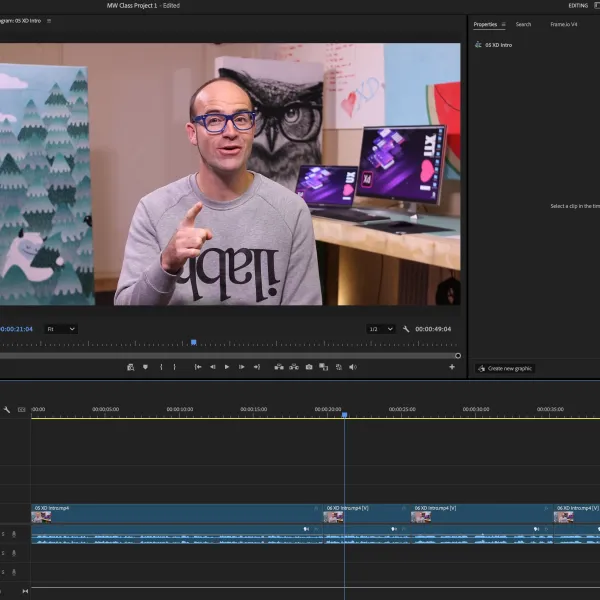Click the zoom scroll bar end handle under monitor
The height and width of the screenshot is (600, 600).
pyautogui.click(x=458, y=356)
